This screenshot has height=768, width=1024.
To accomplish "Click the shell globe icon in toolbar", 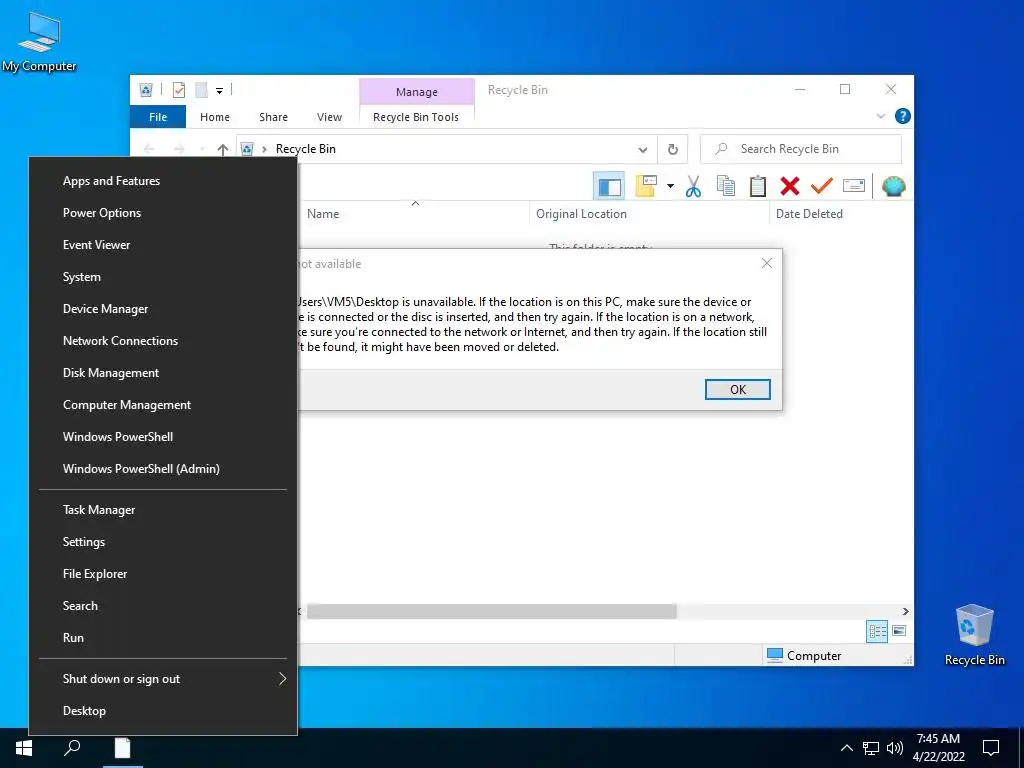I will click(893, 186).
